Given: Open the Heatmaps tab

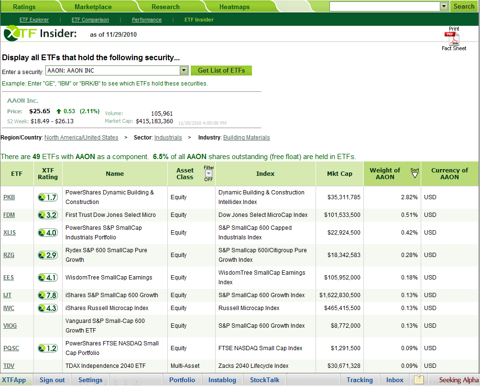Looking at the screenshot, I should coord(234,7).
